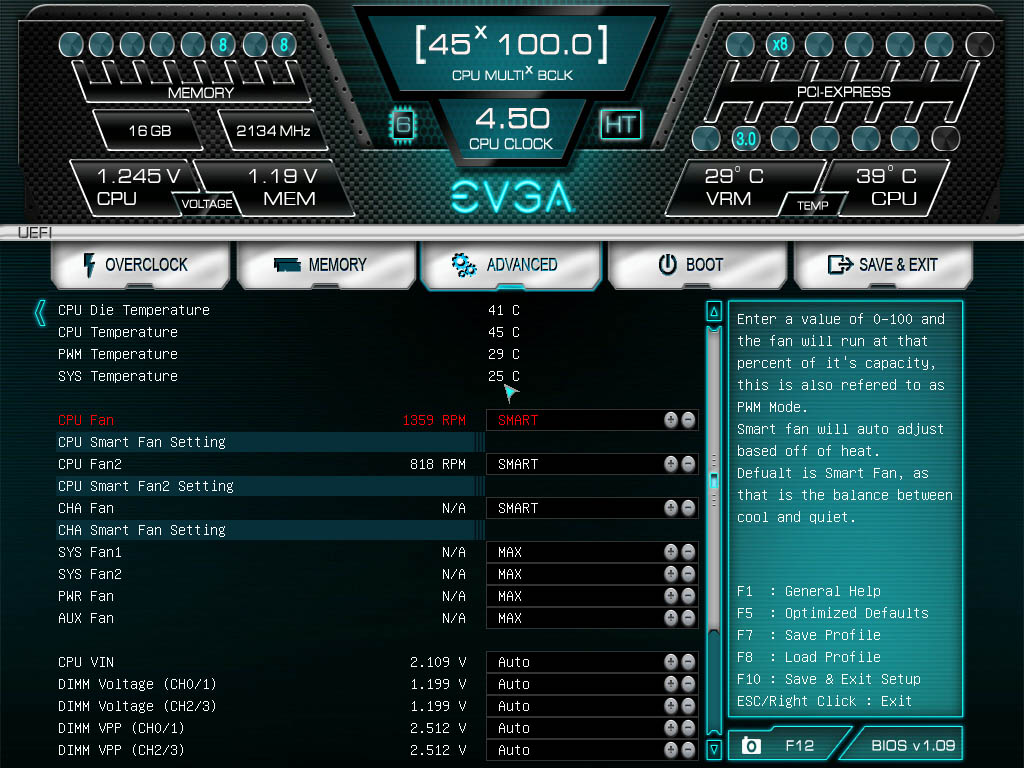Screen dimensions: 1024x768
Task: Click the F12 screenshot camera icon
Action: pos(751,745)
